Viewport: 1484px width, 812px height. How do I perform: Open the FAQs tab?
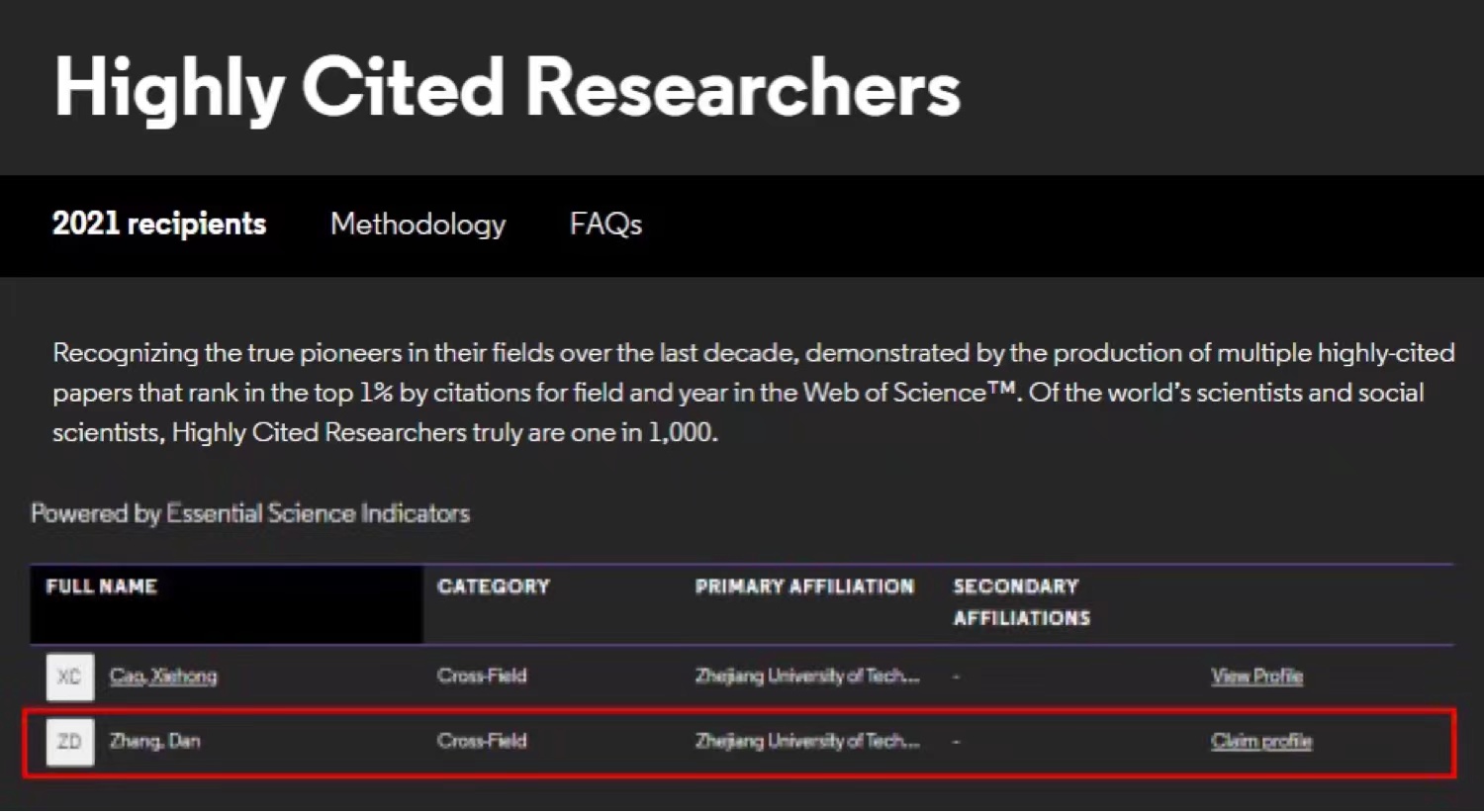[605, 225]
